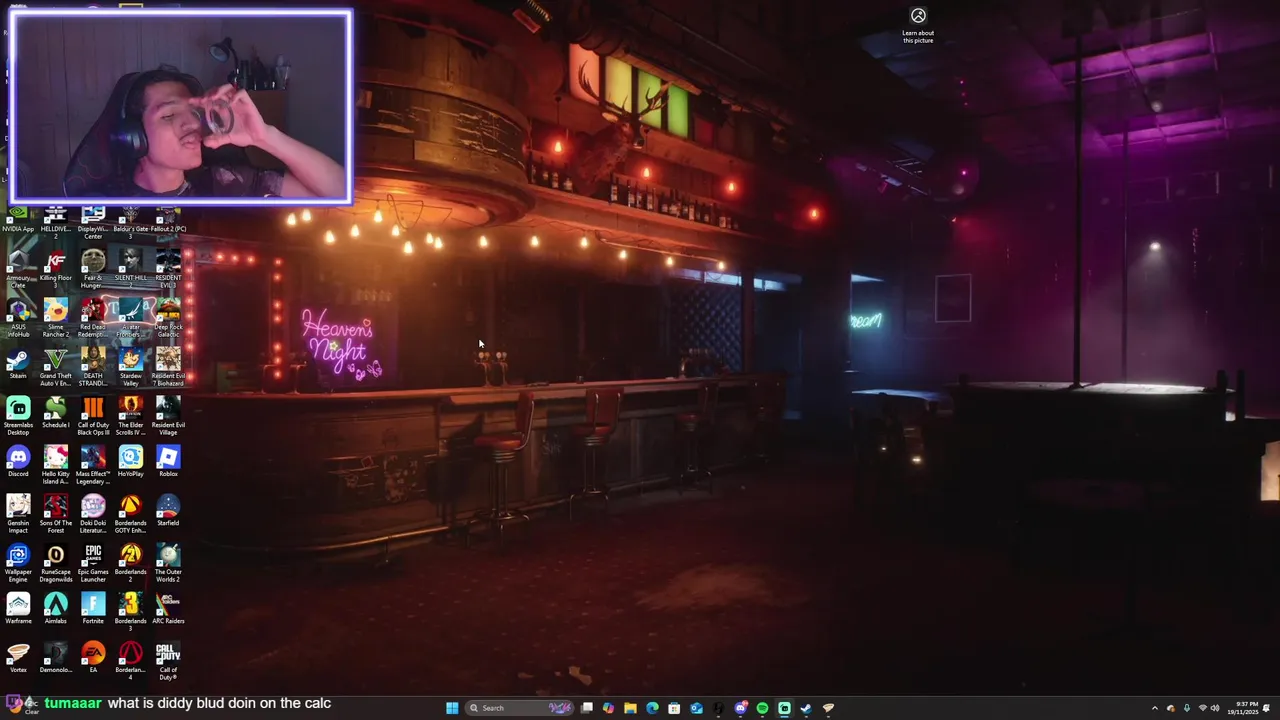
Task: Open the Epic Games Launcher shortcut
Action: click(93, 563)
